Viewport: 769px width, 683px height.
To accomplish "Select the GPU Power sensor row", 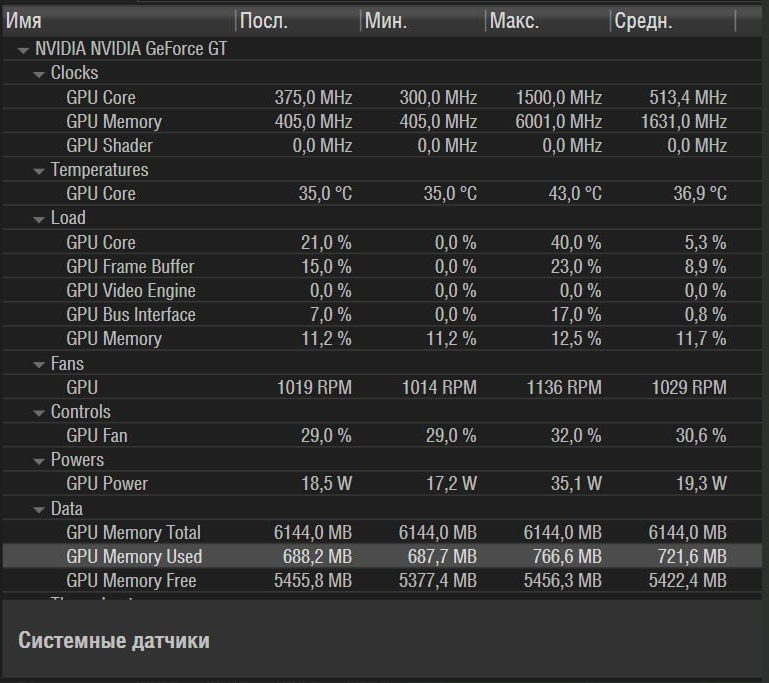I will [x=383, y=483].
